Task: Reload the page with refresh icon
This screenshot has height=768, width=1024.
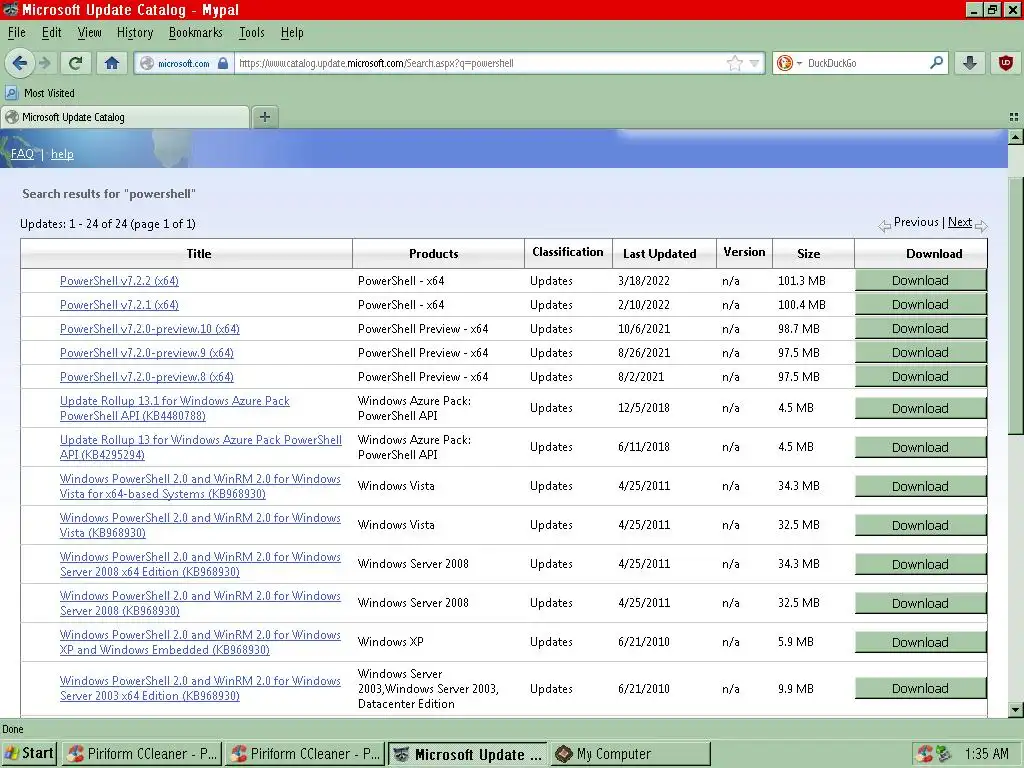Action: 76,63
